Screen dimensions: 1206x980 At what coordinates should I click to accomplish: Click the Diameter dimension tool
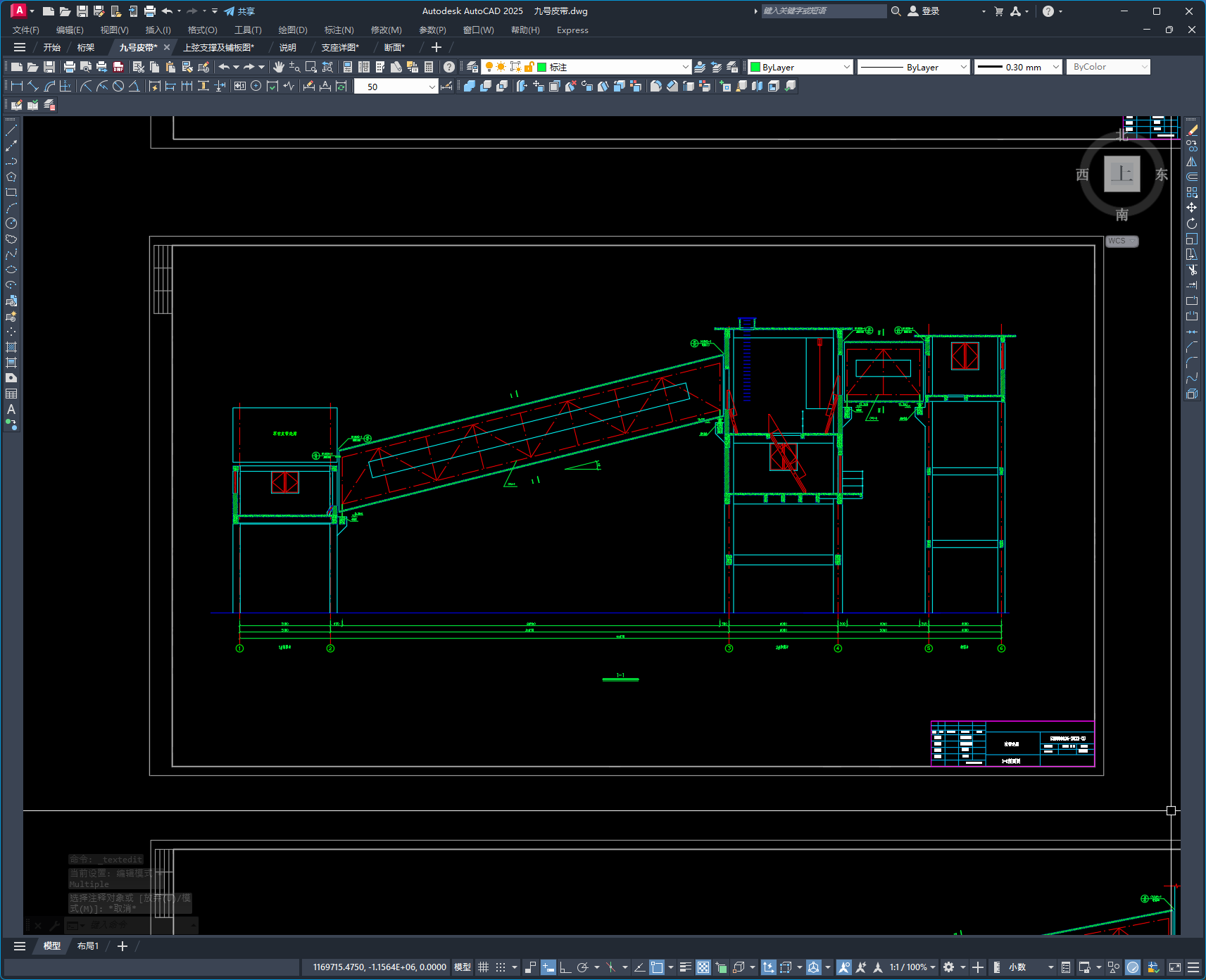pyautogui.click(x=118, y=86)
